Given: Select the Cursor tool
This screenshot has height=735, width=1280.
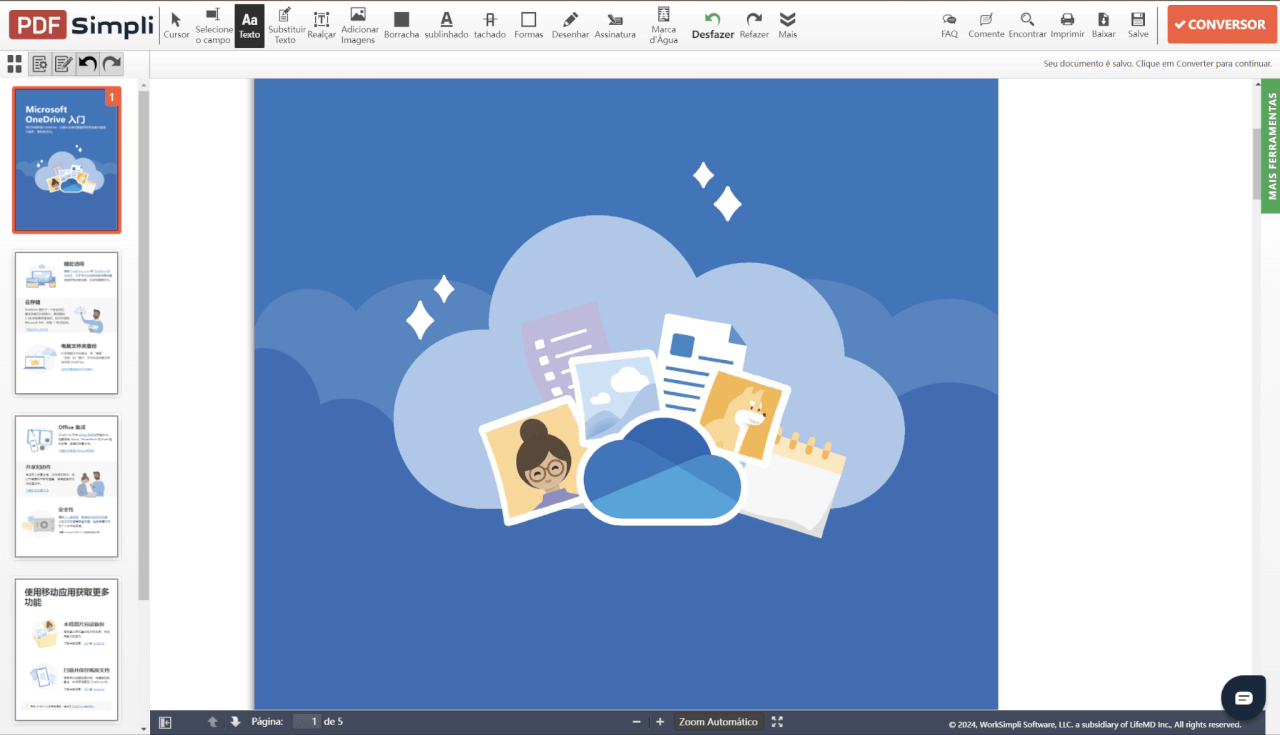Looking at the screenshot, I should [x=176, y=25].
